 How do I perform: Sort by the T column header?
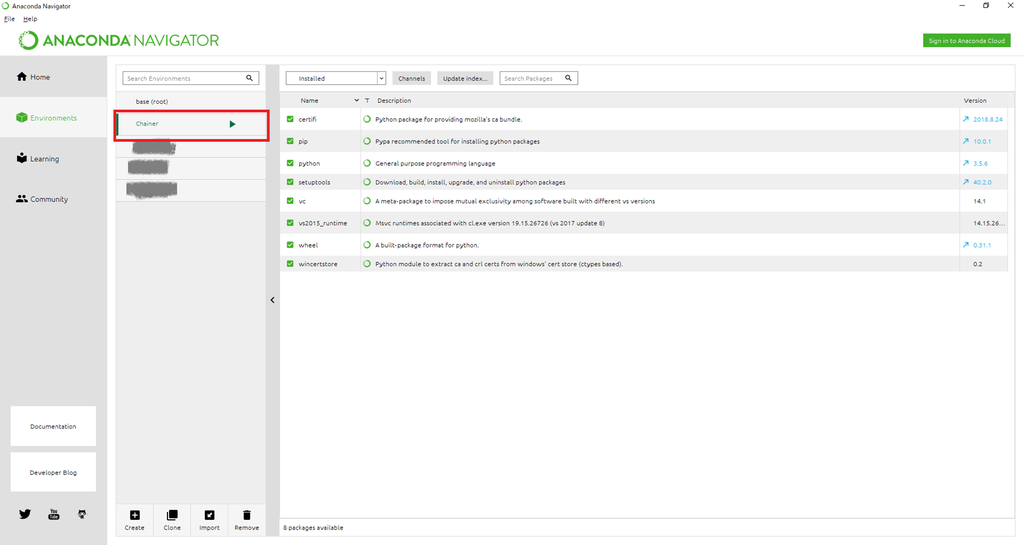[x=367, y=101]
